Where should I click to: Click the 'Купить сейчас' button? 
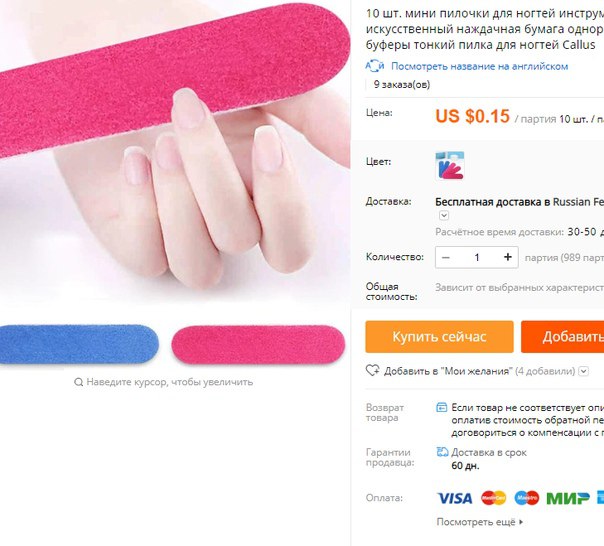440,337
